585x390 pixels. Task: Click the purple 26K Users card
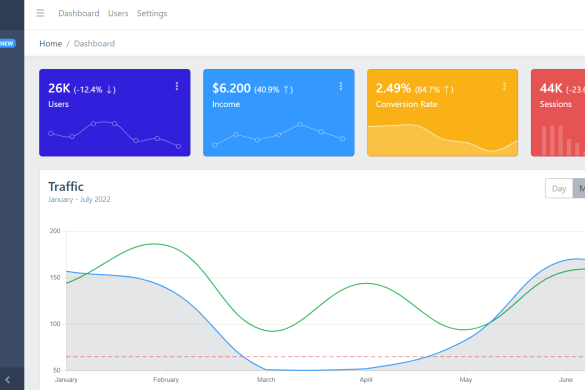pos(115,112)
